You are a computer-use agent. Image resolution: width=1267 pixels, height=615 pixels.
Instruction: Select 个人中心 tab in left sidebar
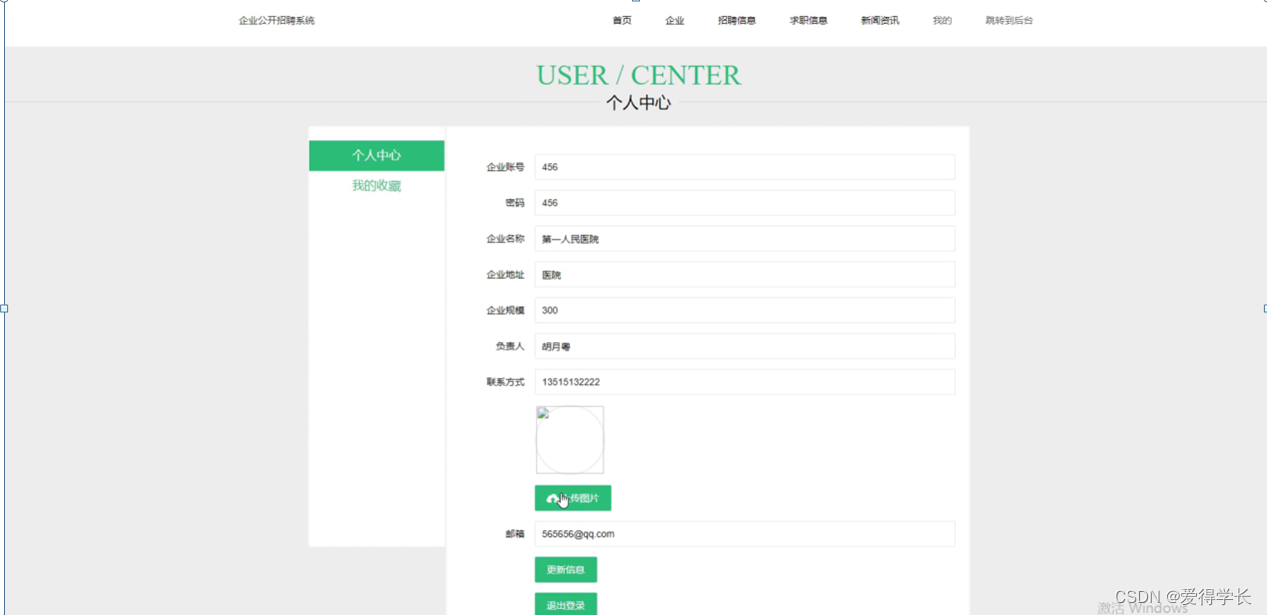click(x=377, y=155)
